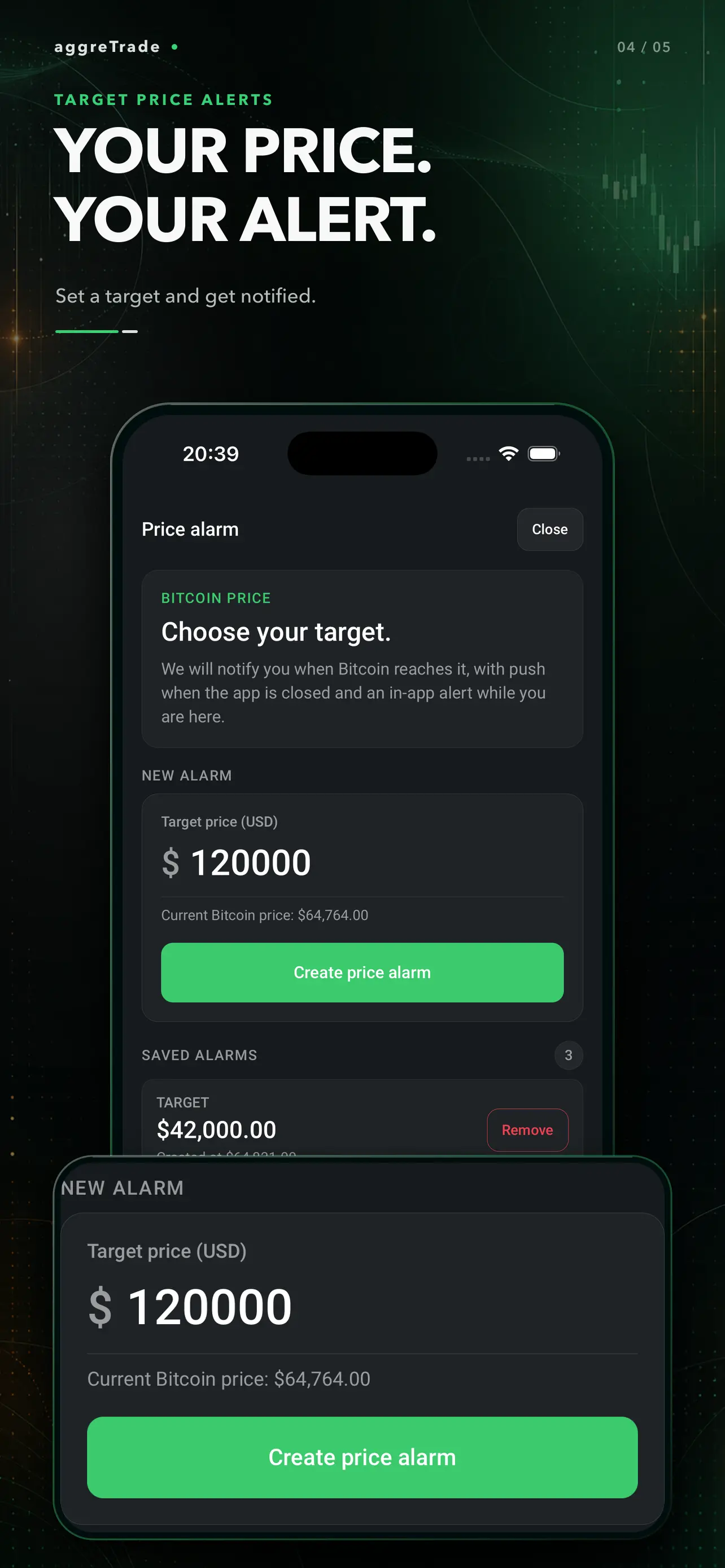Viewport: 725px width, 1568px height.
Task: Tap the cellular signal dots icon
Action: pos(478,459)
